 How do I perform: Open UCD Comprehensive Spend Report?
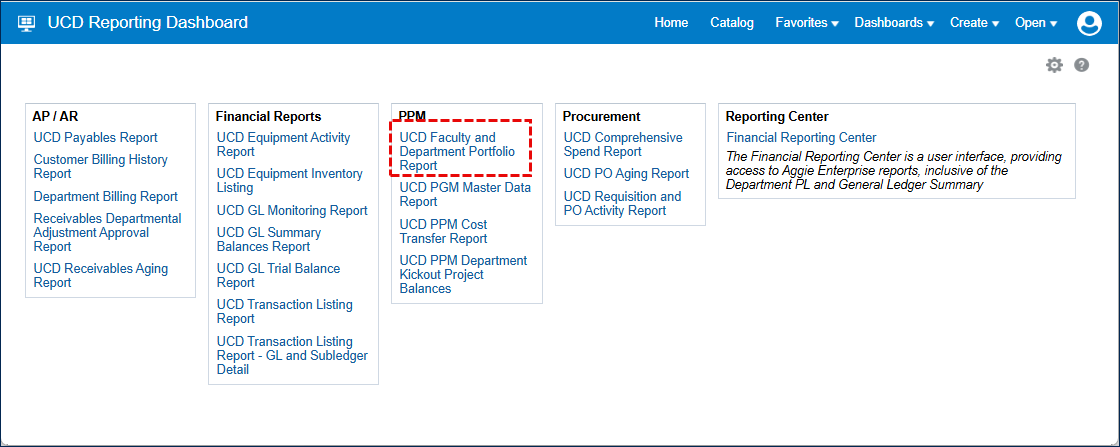622,145
